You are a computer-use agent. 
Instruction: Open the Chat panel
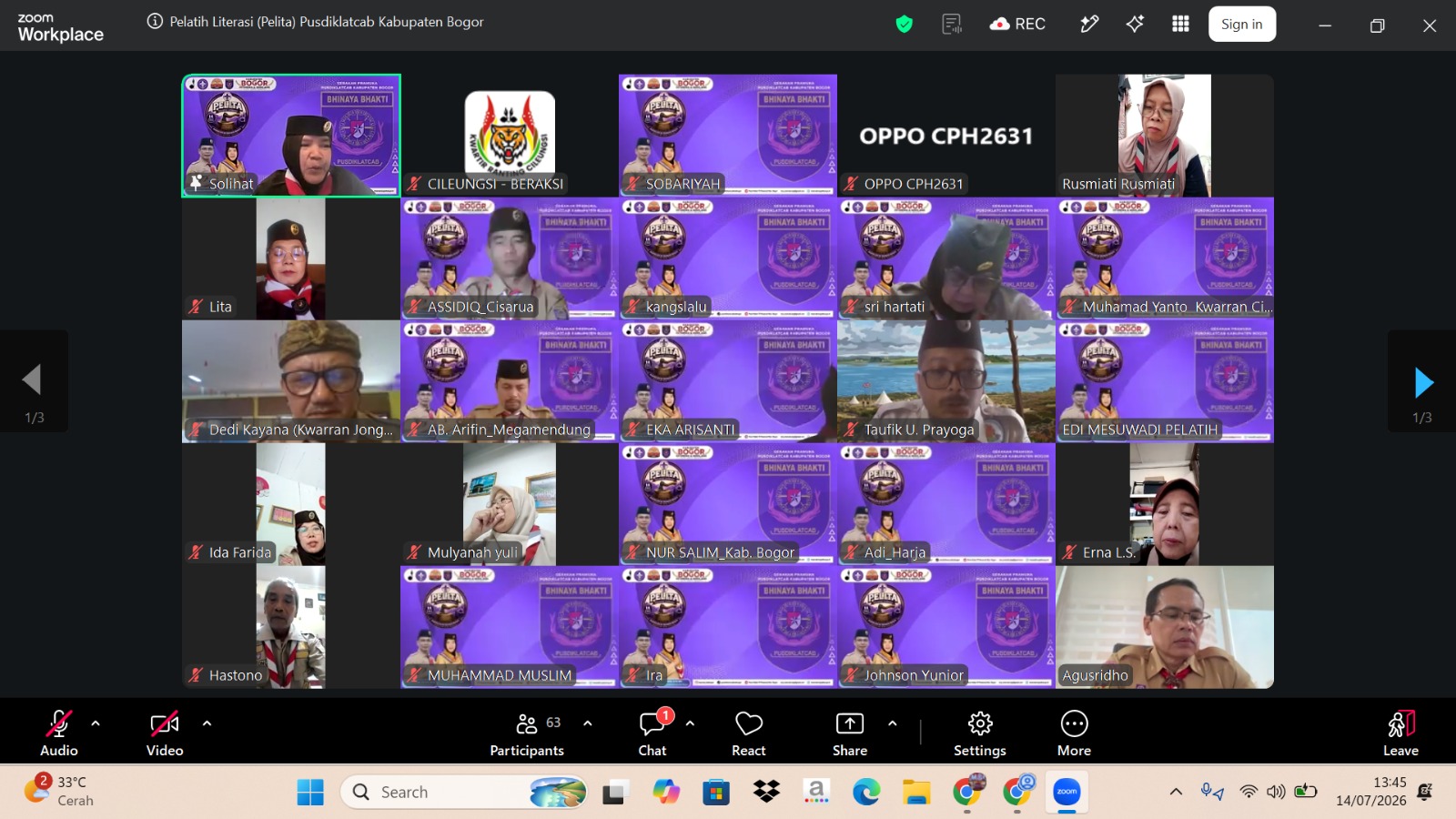pyautogui.click(x=652, y=733)
